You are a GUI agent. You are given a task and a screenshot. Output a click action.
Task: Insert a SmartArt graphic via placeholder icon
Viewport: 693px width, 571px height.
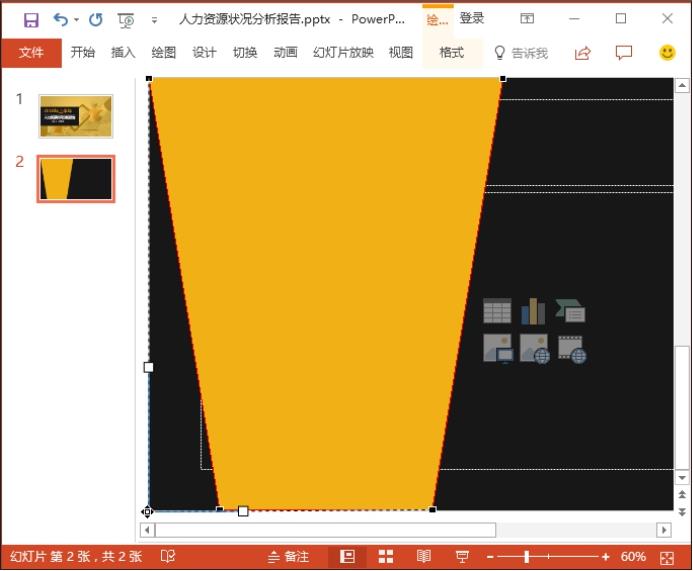[x=570, y=311]
